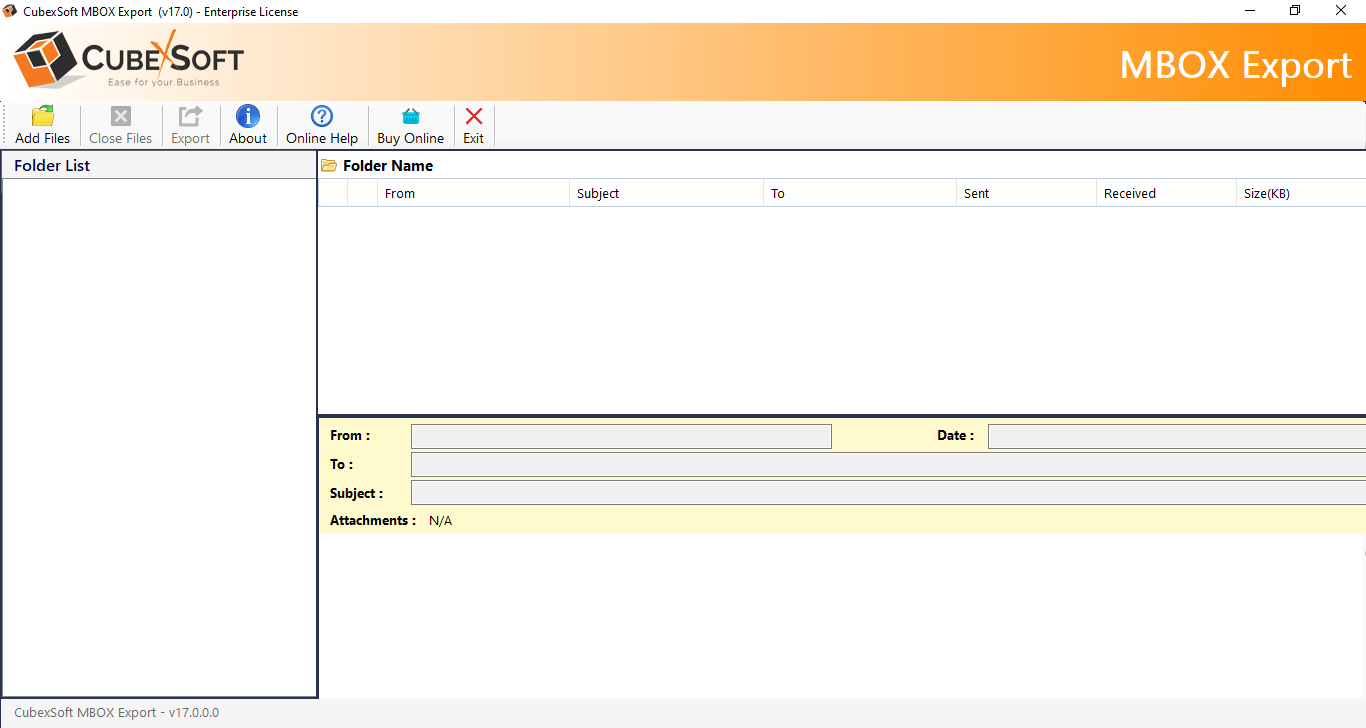
Task: Select the Folder List panel header
Action: (52, 165)
